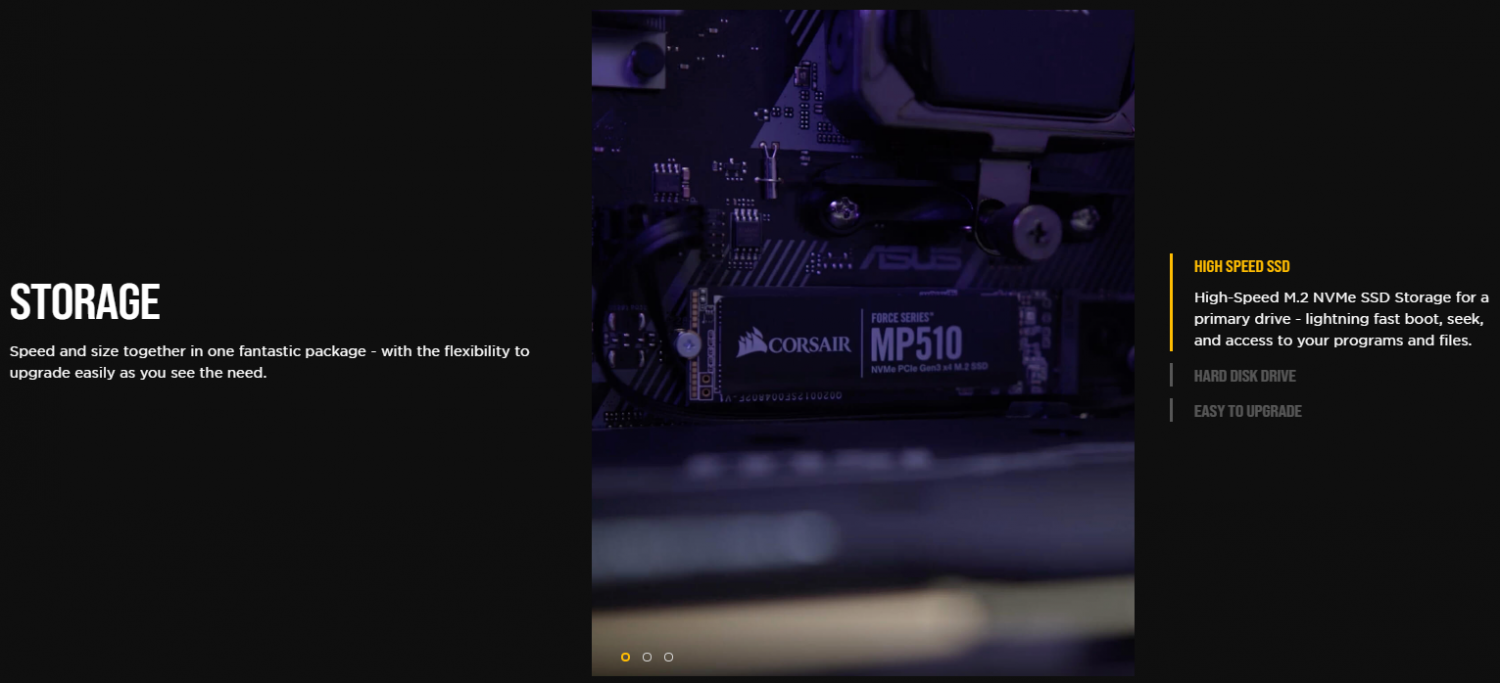Jump to the third carousel slide dot

(x=669, y=657)
